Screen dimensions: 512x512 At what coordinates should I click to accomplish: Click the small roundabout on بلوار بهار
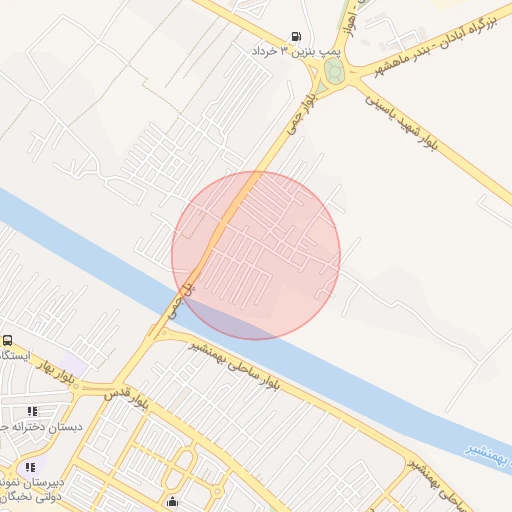click(x=76, y=387)
